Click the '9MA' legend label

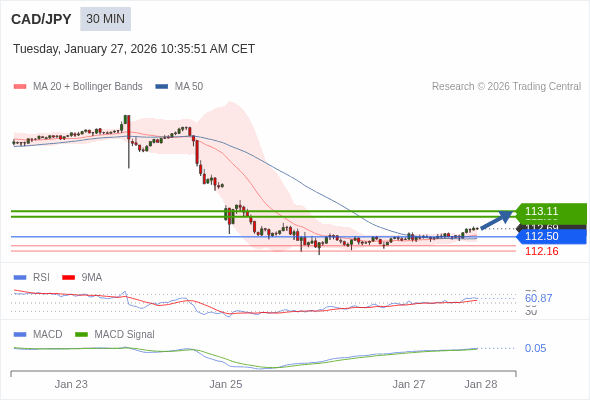click(x=92, y=277)
